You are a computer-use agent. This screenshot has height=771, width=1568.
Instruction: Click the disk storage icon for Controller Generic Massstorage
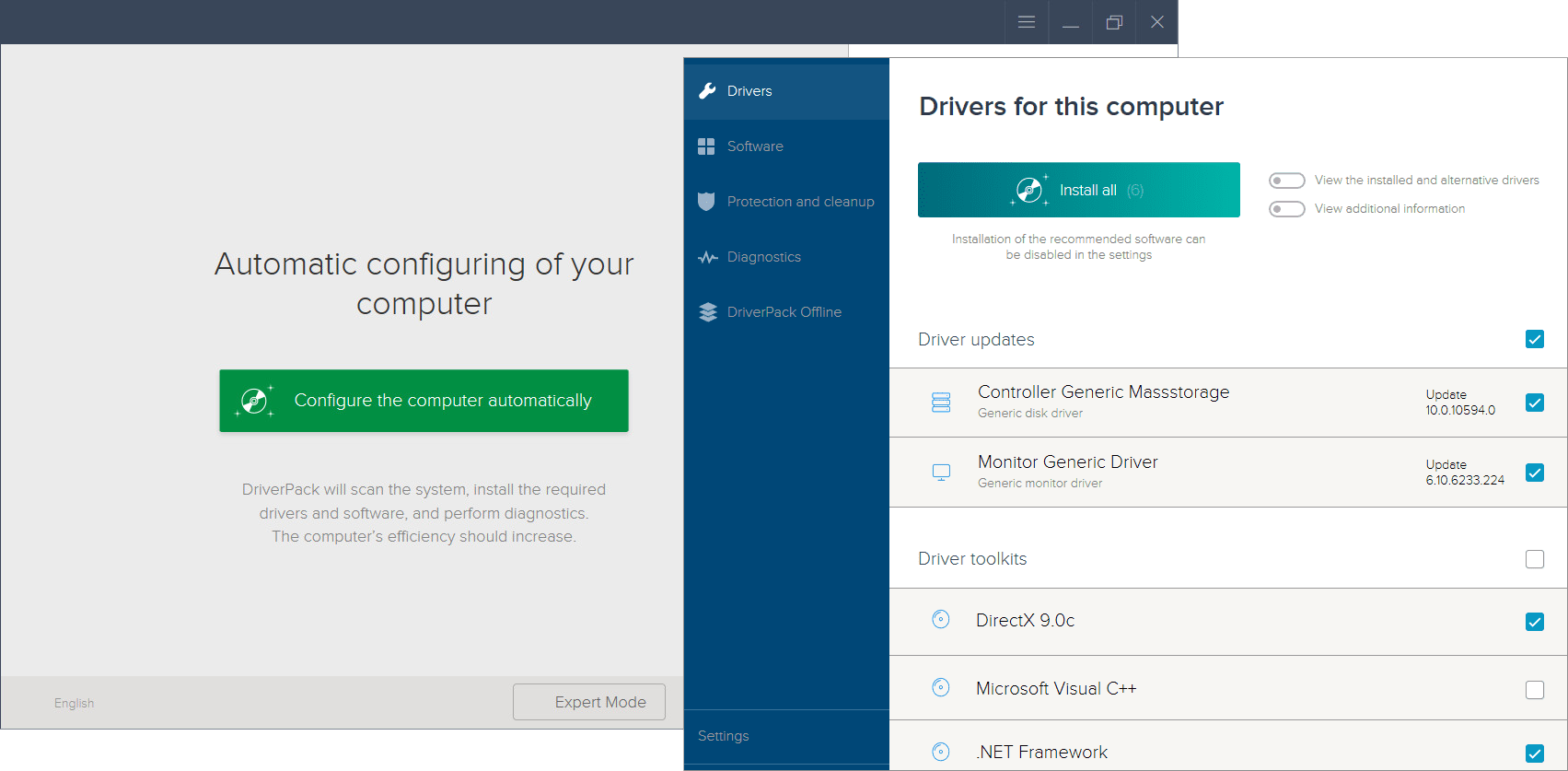tap(941, 403)
